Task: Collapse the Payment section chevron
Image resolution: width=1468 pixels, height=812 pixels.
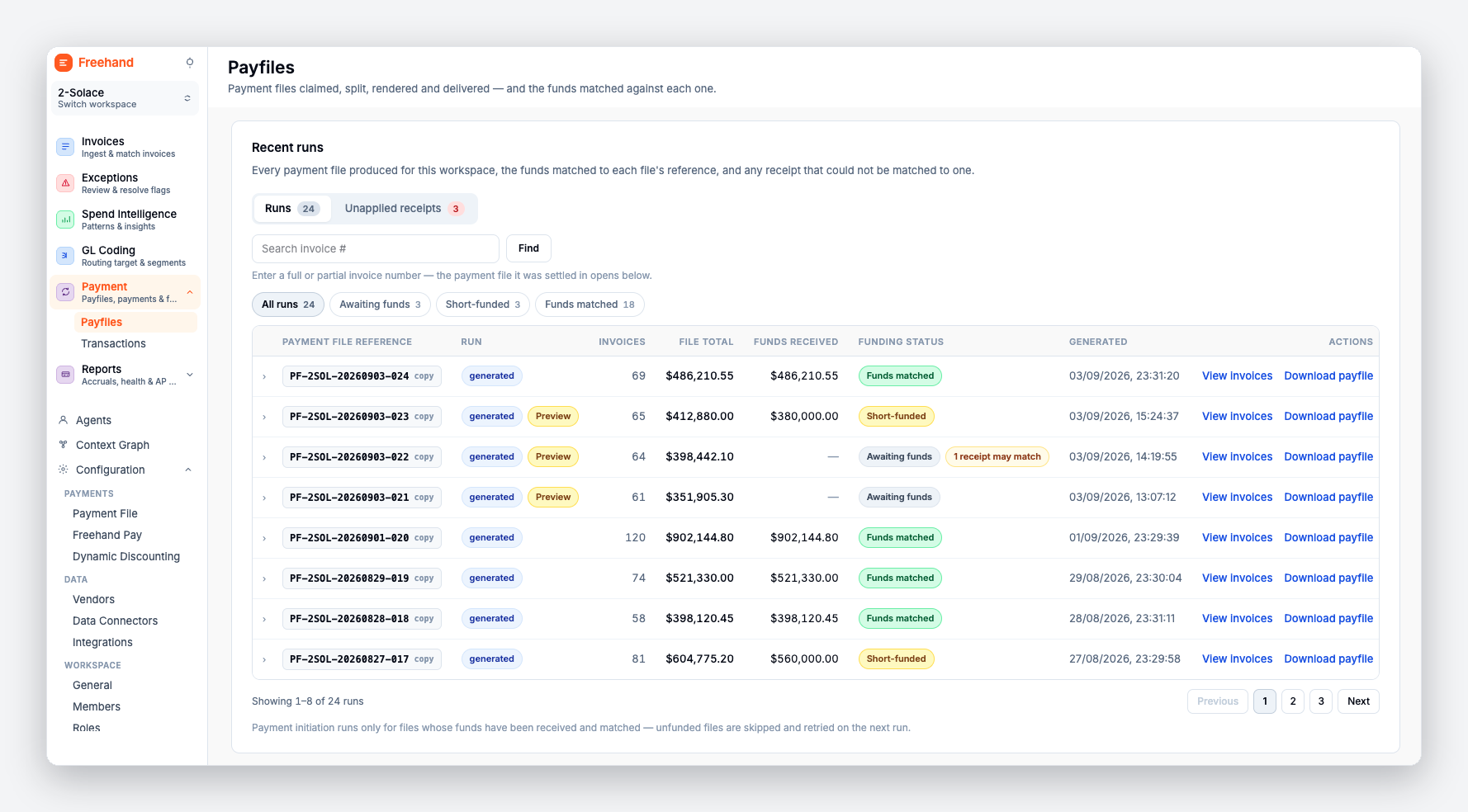Action: coord(190,292)
